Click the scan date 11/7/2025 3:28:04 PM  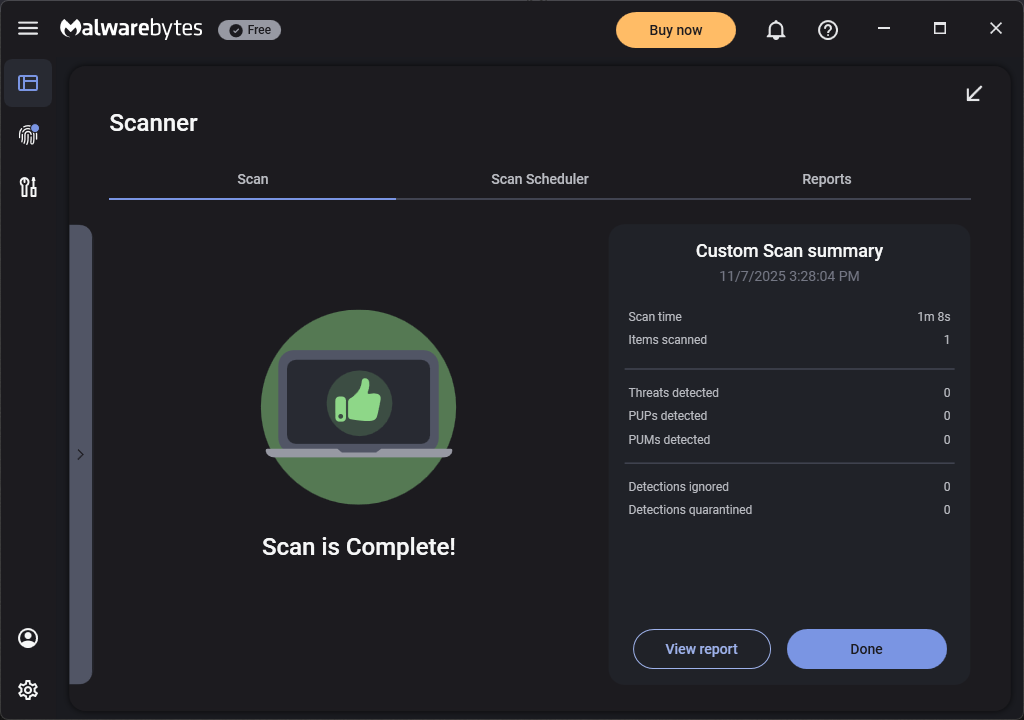coord(789,276)
